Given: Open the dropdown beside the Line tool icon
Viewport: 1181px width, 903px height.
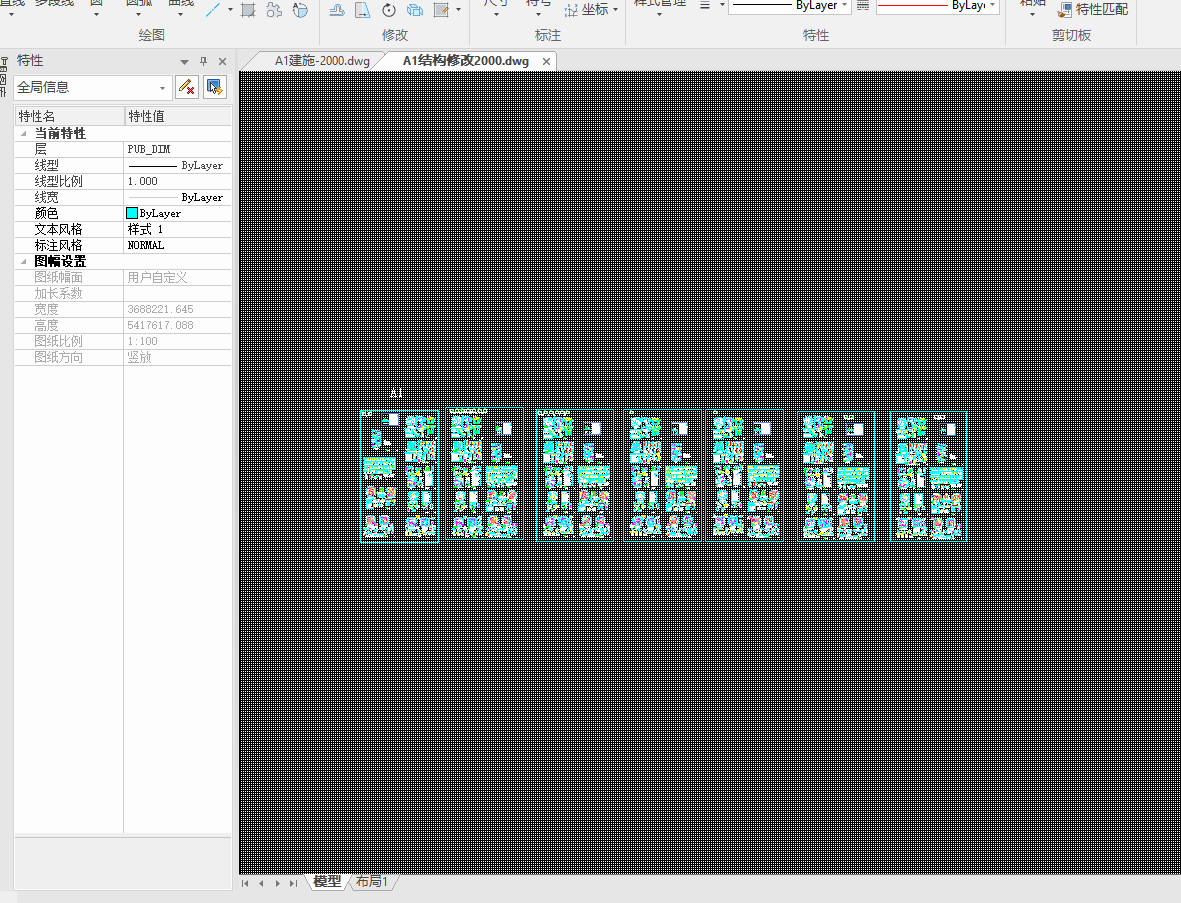Looking at the screenshot, I should pos(230,10).
